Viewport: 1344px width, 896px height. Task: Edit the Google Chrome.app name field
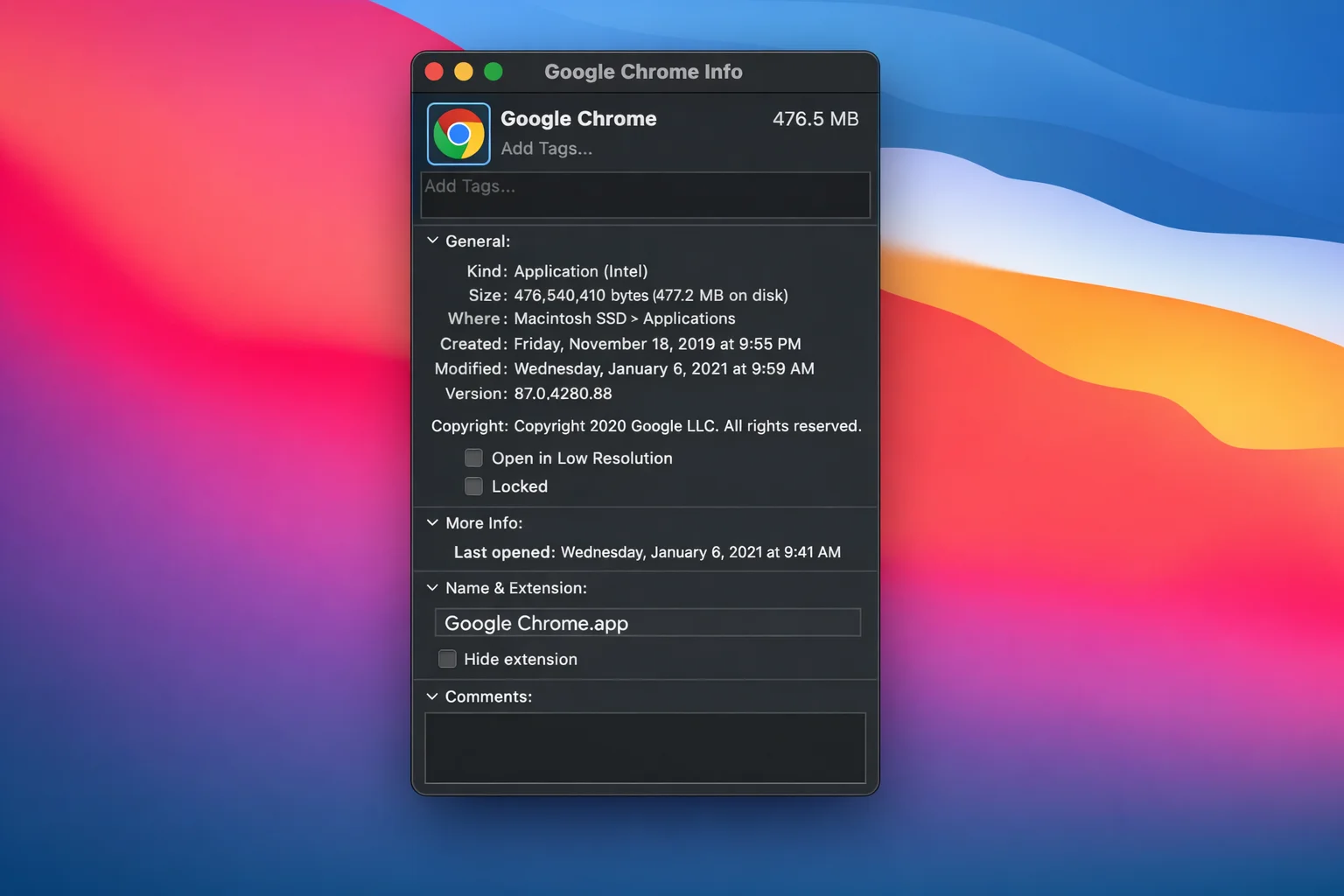(647, 623)
